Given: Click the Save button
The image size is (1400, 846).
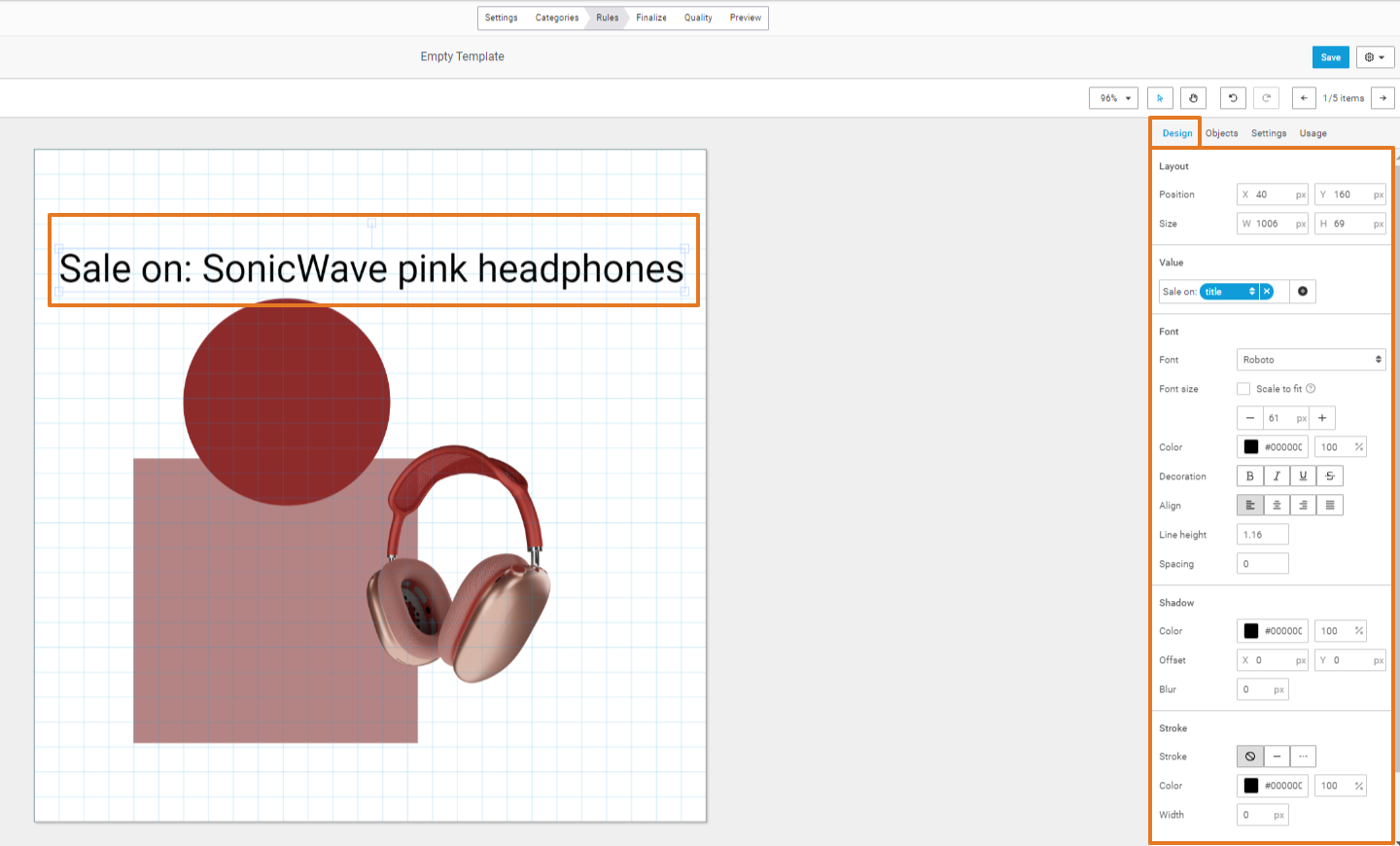Looking at the screenshot, I should coord(1330,57).
